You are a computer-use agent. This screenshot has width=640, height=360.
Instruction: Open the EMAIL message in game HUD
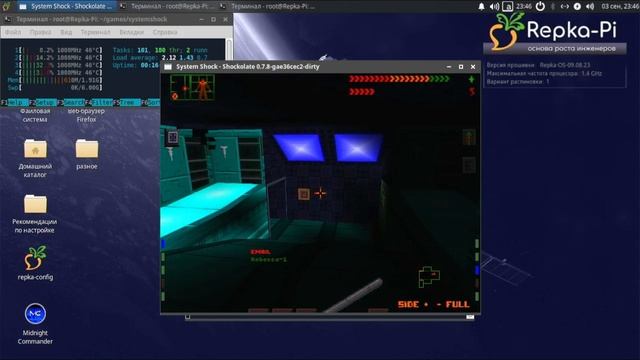tap(260, 252)
